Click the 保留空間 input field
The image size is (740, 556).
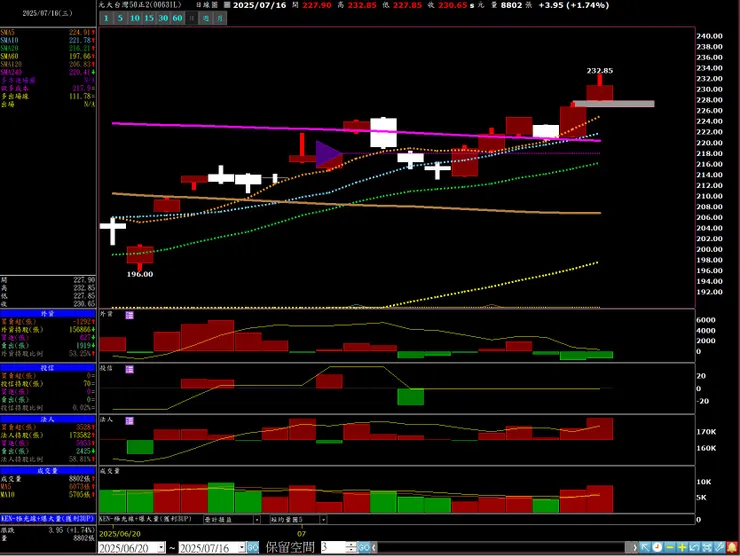click(333, 548)
